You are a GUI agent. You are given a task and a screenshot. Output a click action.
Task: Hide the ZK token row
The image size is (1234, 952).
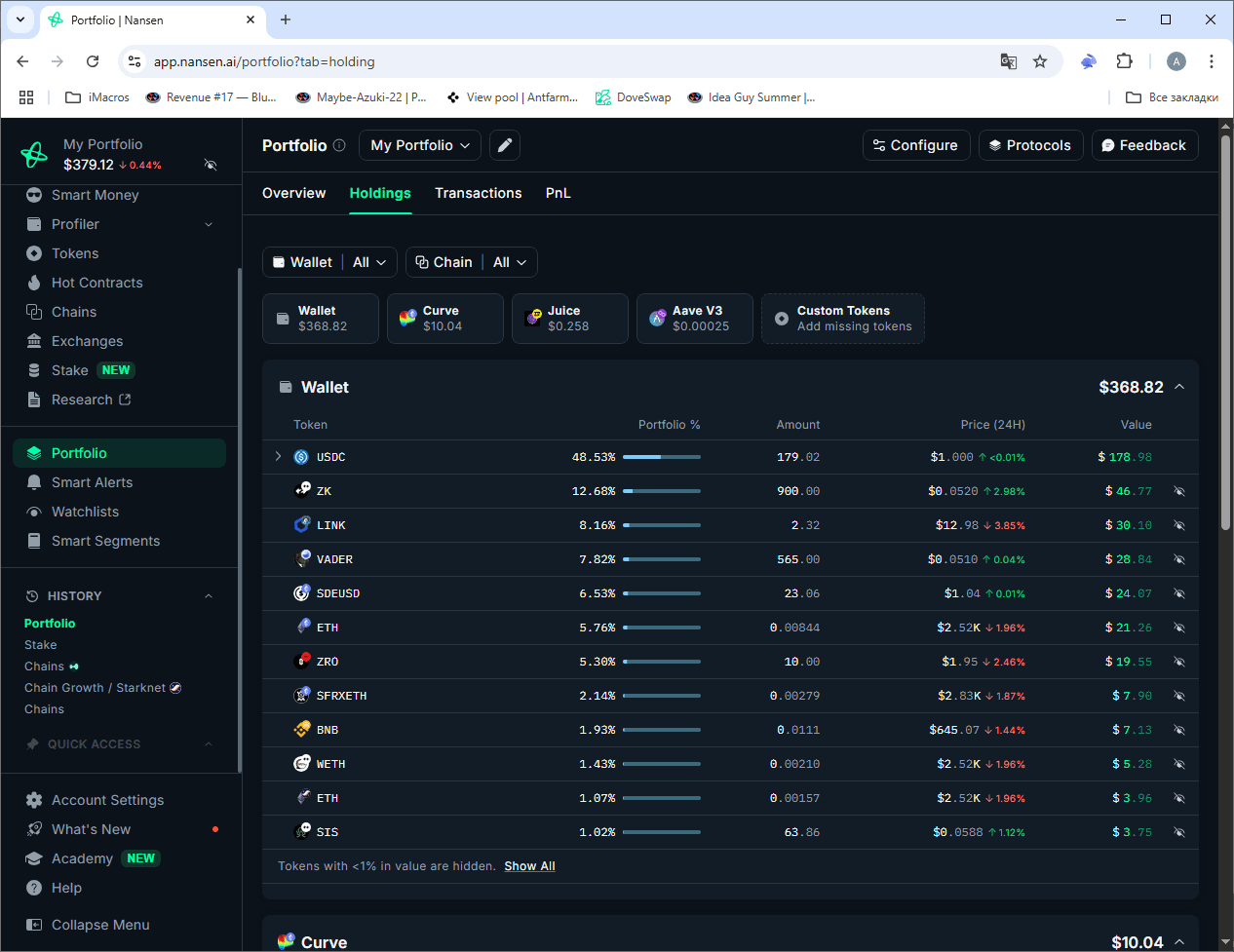[x=1179, y=491]
